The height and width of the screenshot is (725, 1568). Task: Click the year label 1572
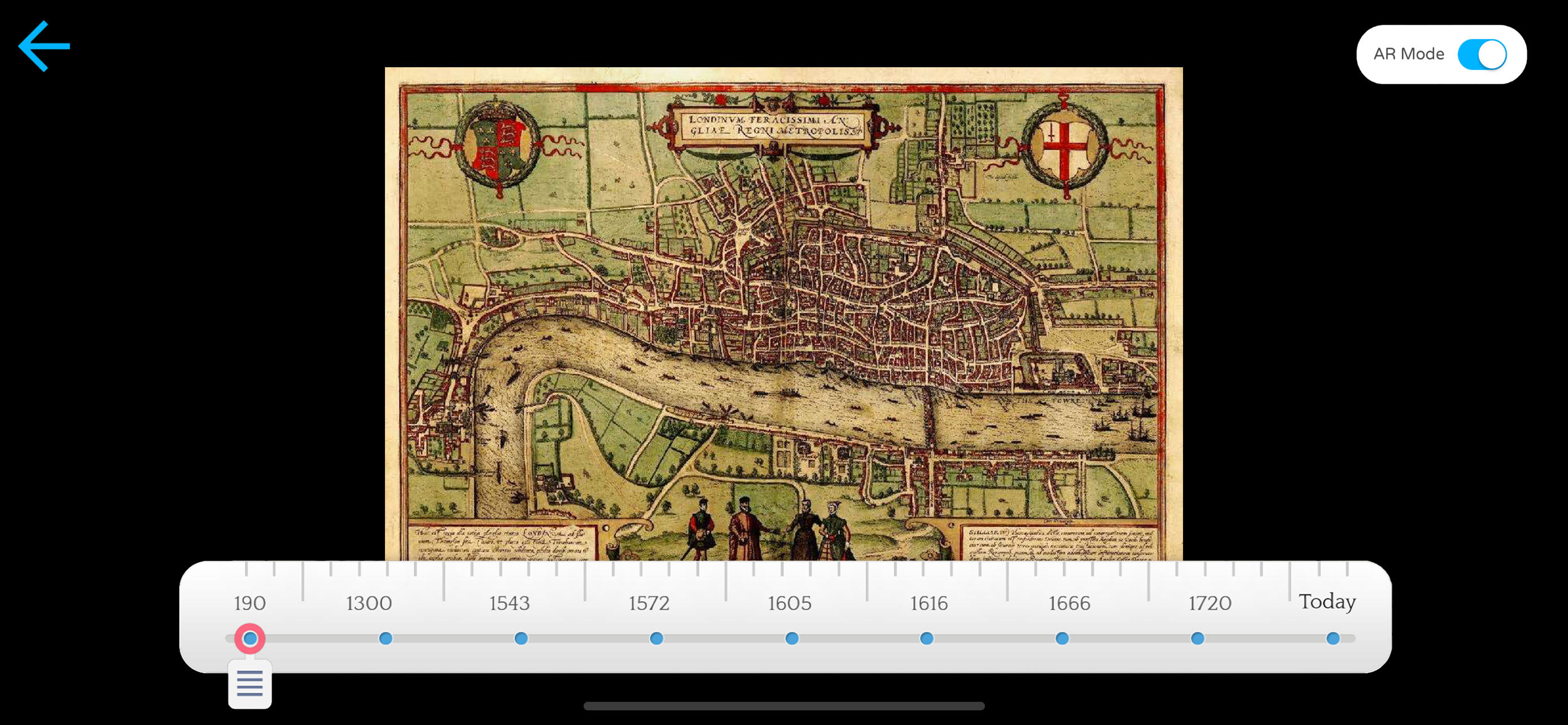coord(649,603)
